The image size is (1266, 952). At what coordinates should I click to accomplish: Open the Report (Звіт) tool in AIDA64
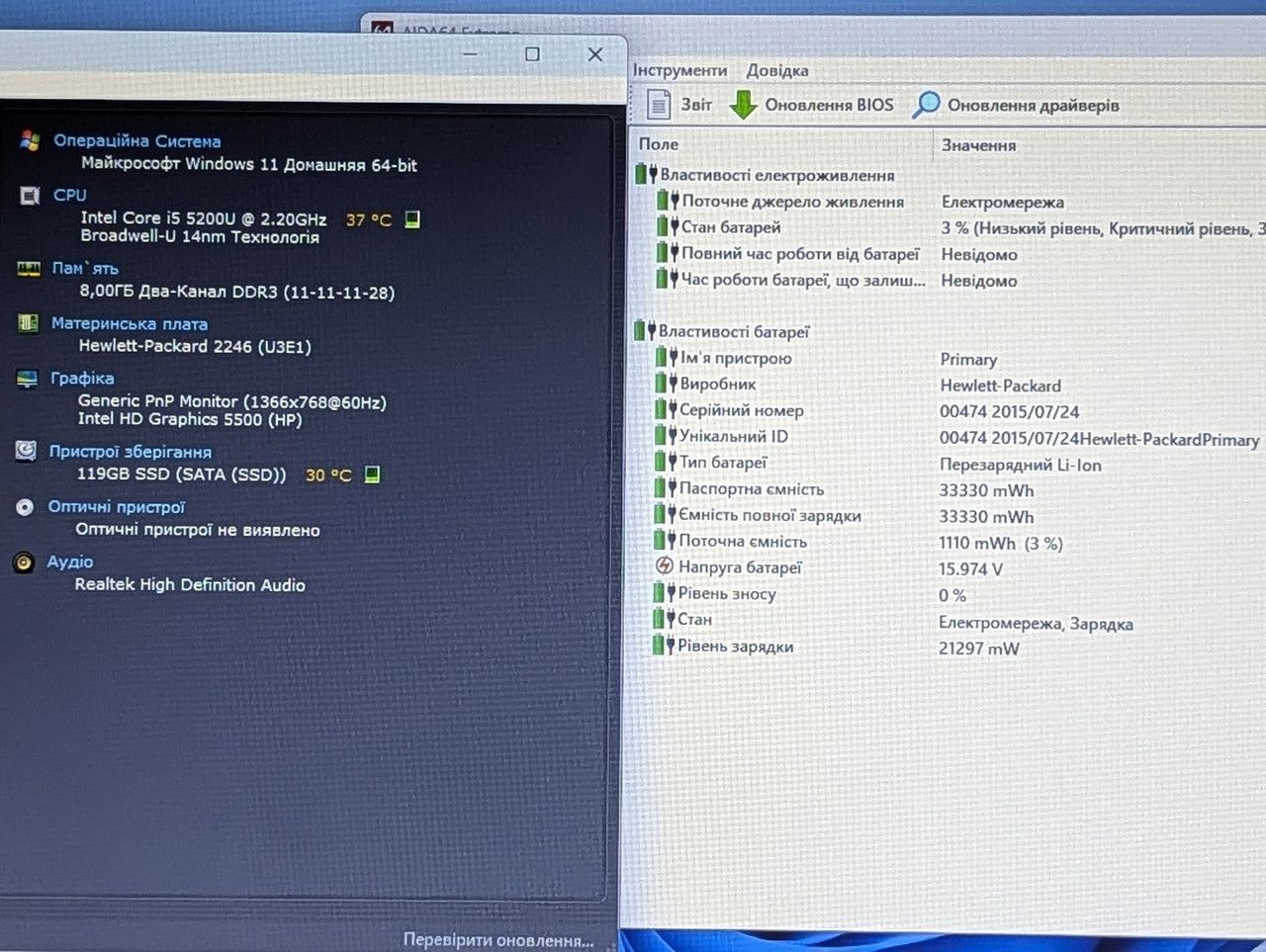point(678,104)
